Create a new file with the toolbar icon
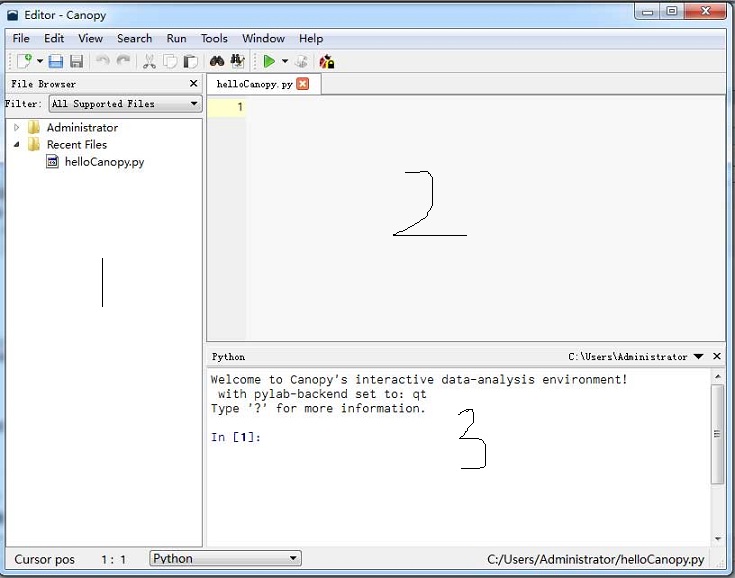 click(24, 61)
